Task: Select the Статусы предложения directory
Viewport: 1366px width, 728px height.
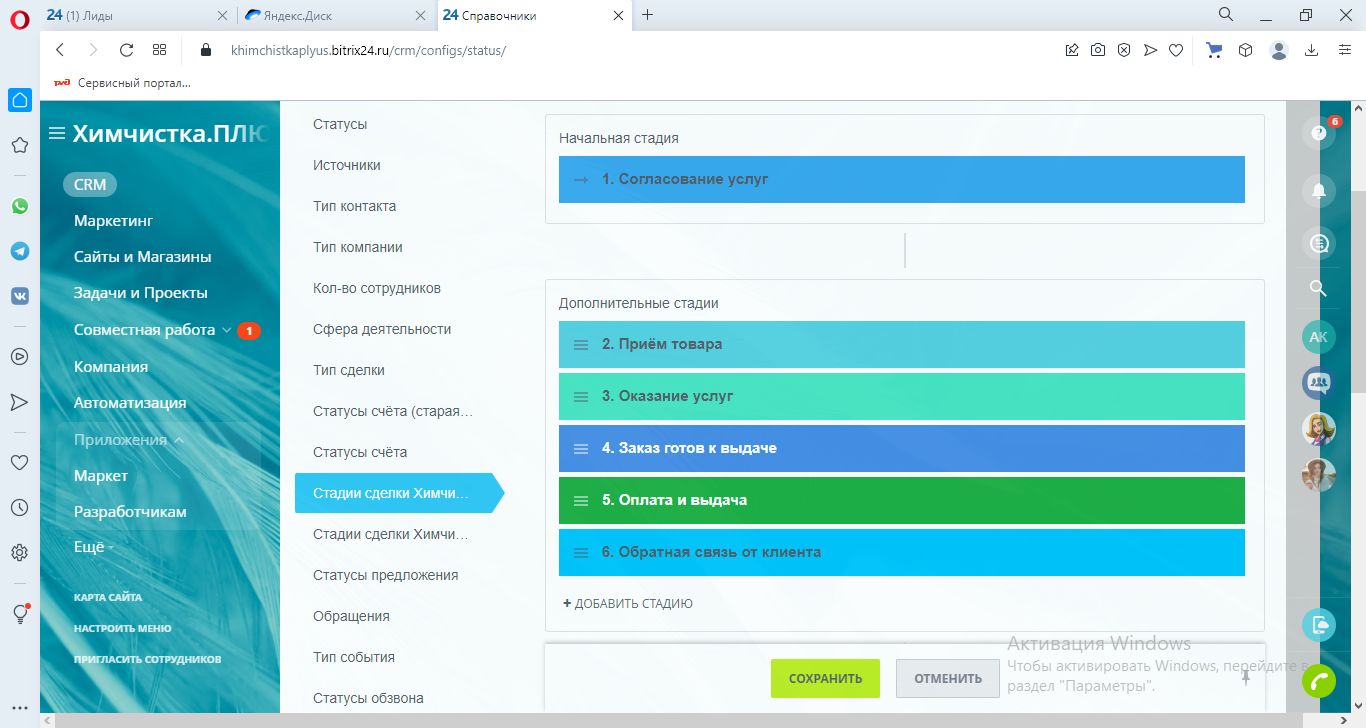Action: [x=386, y=575]
